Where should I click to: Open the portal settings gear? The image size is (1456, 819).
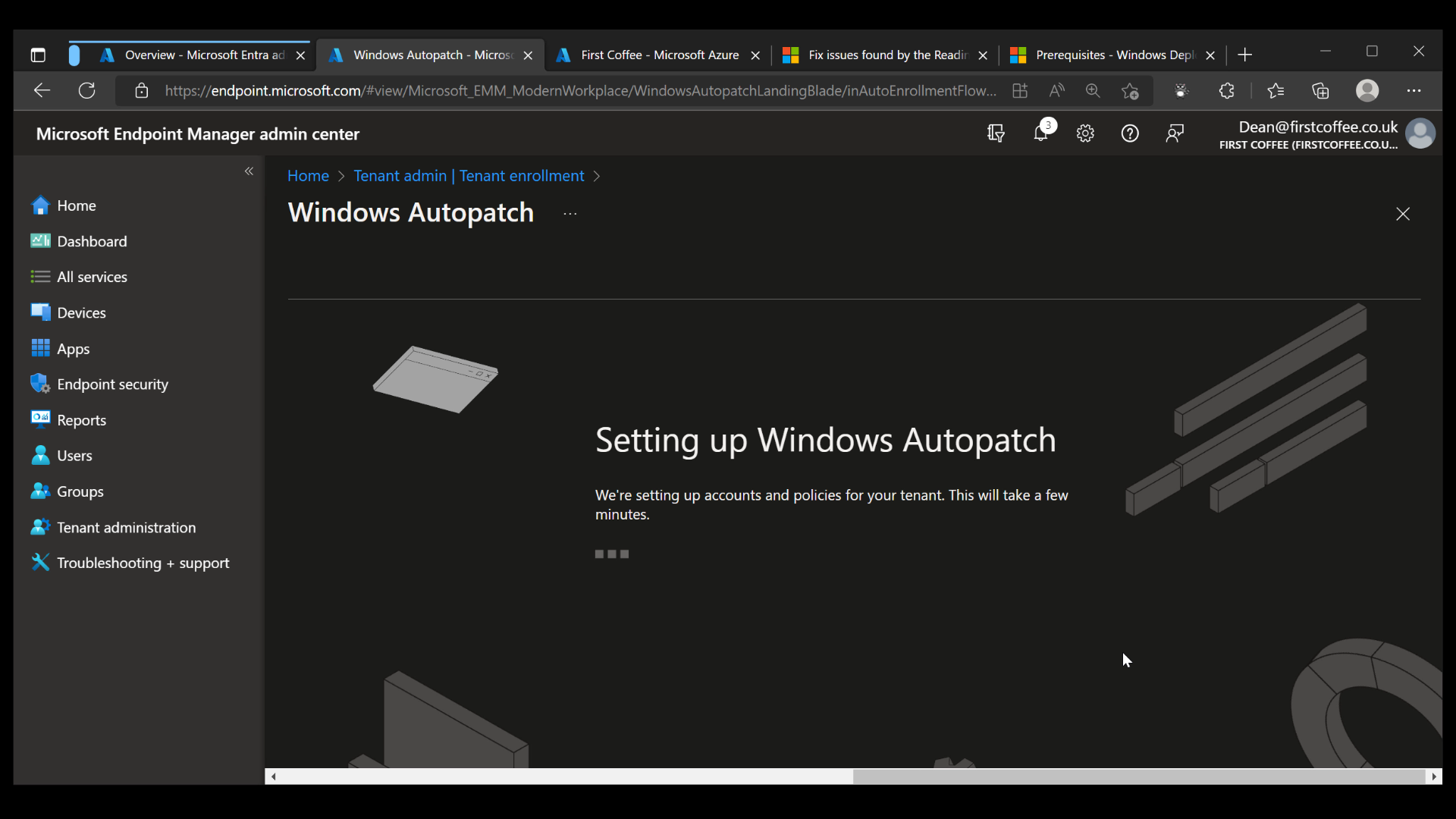pyautogui.click(x=1085, y=133)
